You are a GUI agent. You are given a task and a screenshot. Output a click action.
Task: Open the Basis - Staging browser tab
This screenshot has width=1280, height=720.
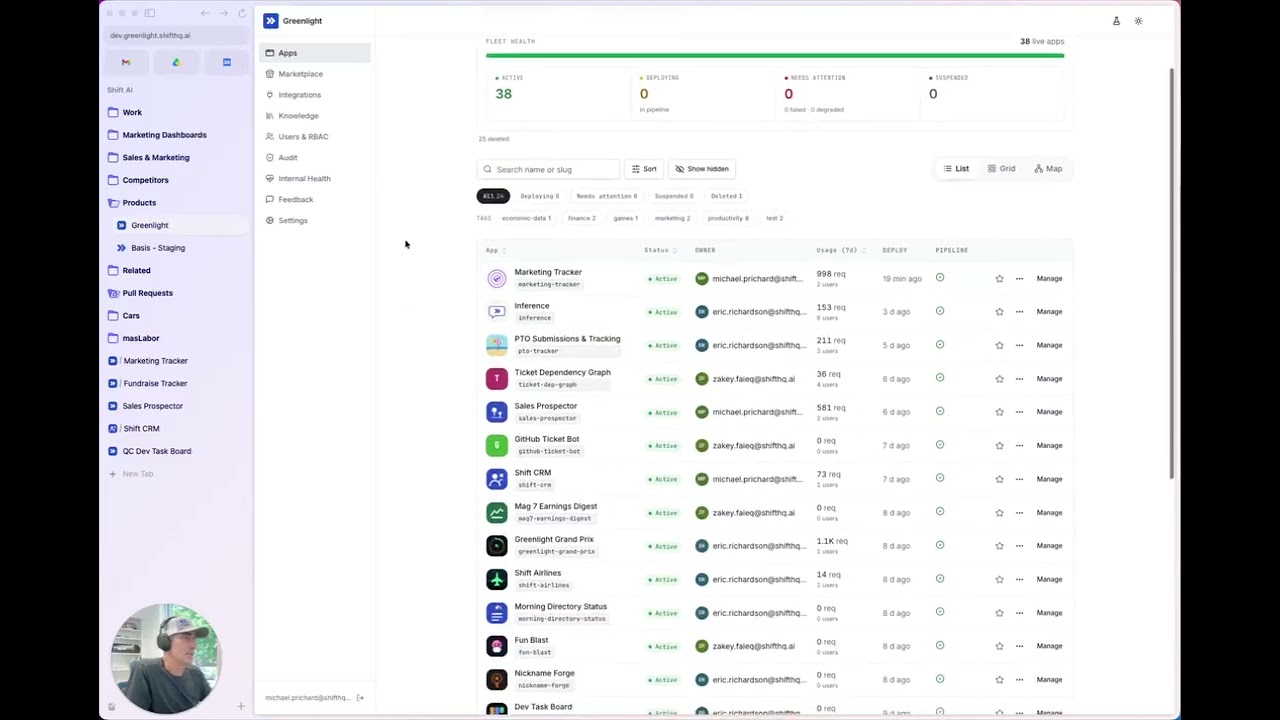coord(158,248)
